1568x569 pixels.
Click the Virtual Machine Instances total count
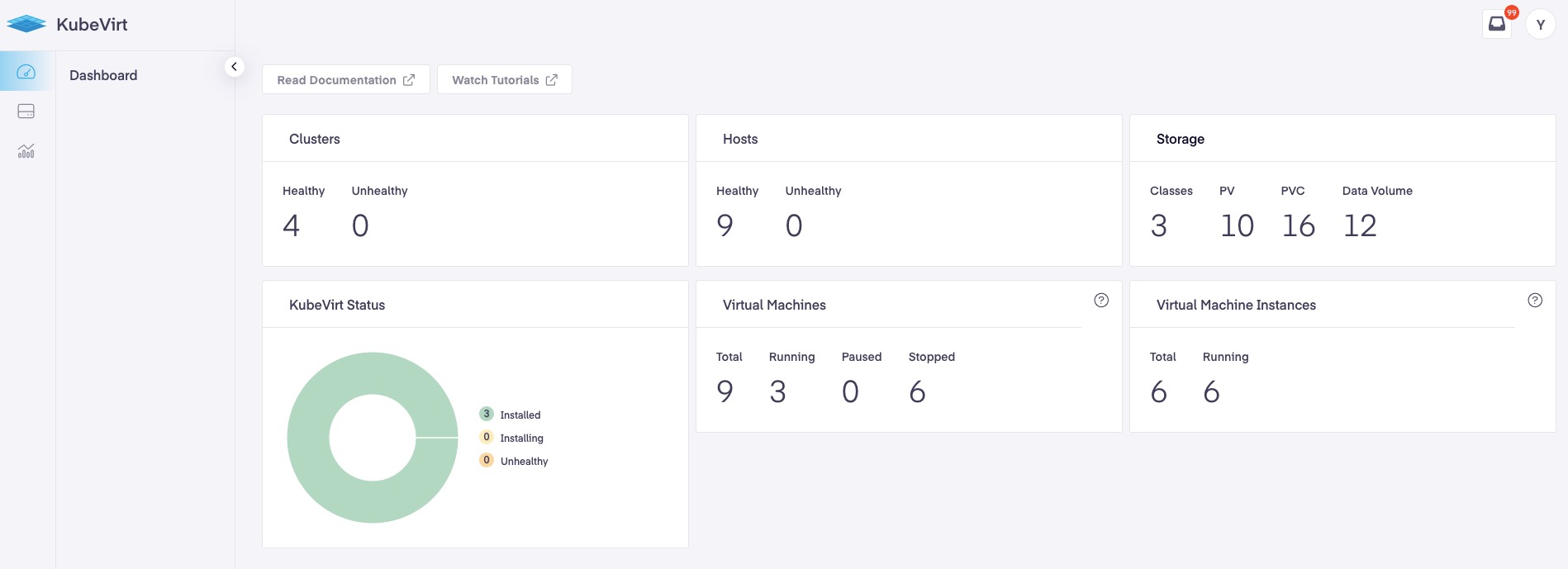tap(1159, 391)
